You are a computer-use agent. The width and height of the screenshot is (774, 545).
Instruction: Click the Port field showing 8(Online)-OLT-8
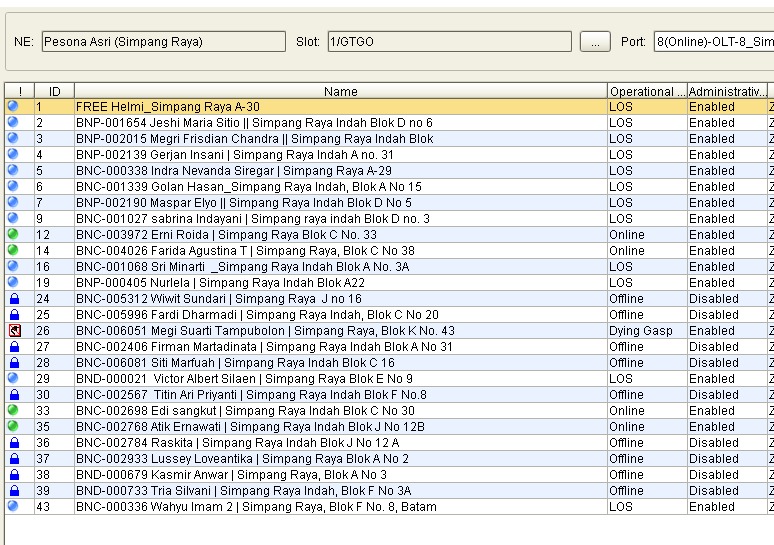713,42
